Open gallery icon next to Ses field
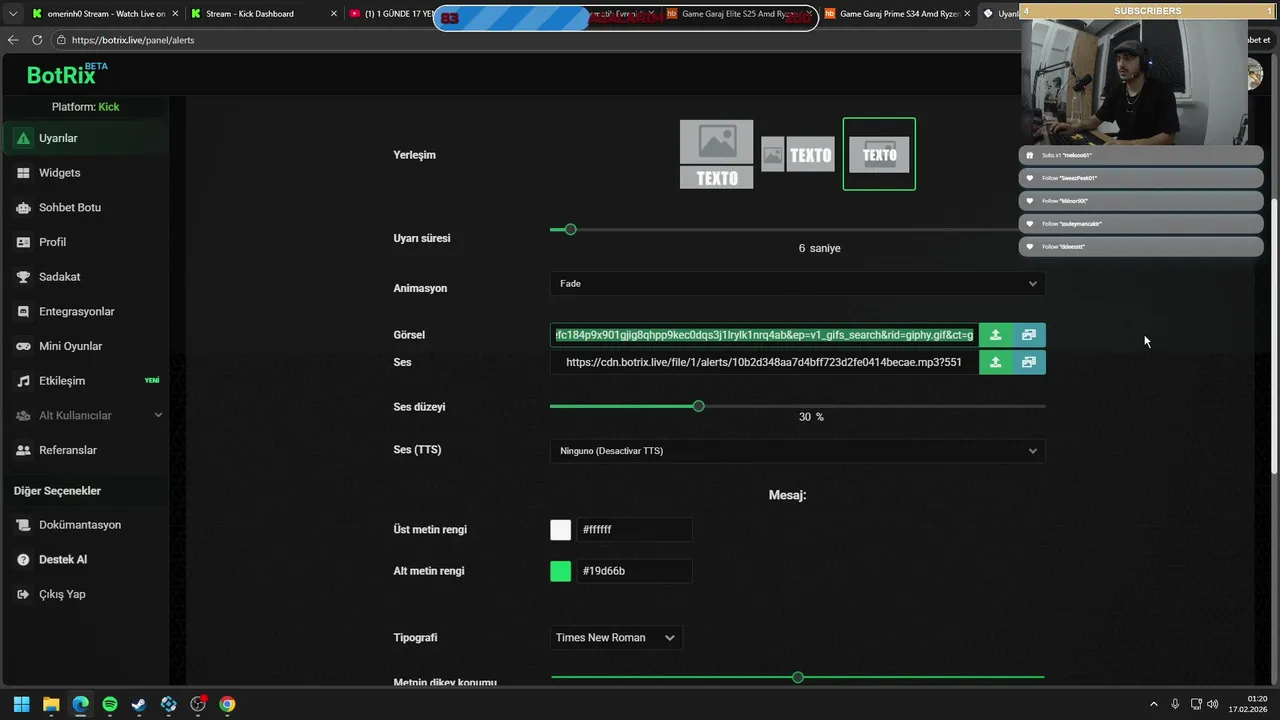 click(1028, 362)
